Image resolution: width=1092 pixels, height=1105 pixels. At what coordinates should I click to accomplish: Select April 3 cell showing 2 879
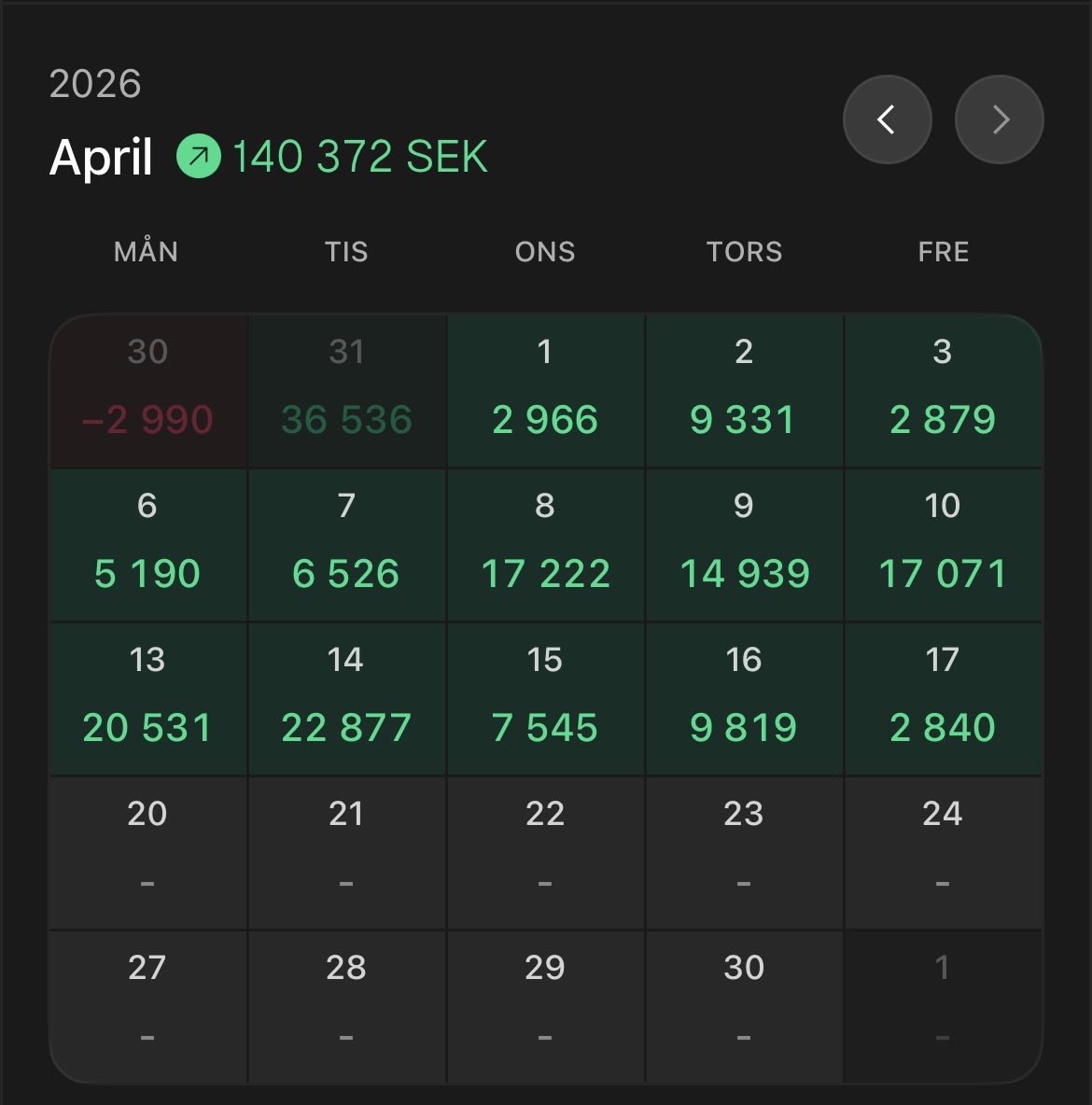(x=944, y=390)
